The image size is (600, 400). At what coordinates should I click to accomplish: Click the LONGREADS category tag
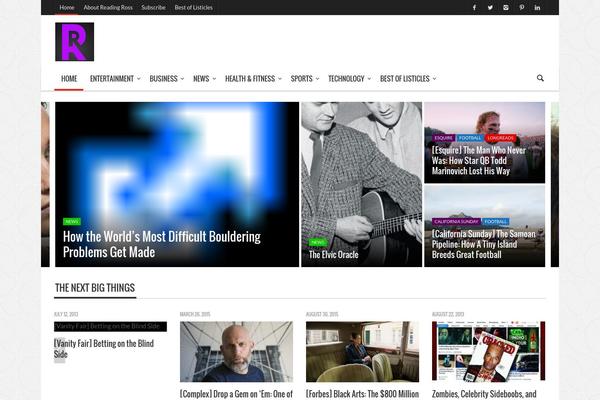501,138
